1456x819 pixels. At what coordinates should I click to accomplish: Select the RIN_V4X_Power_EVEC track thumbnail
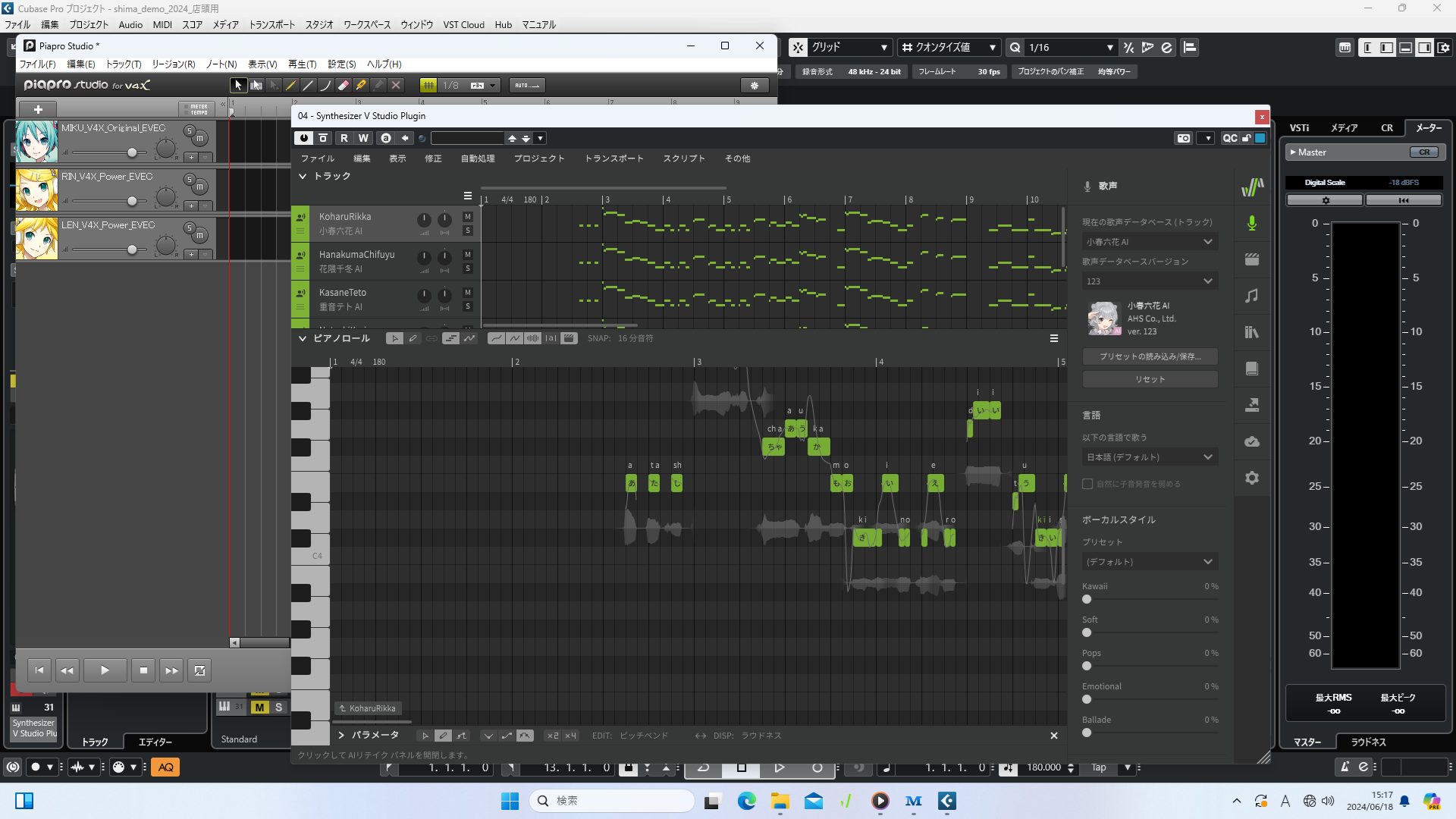pos(36,190)
